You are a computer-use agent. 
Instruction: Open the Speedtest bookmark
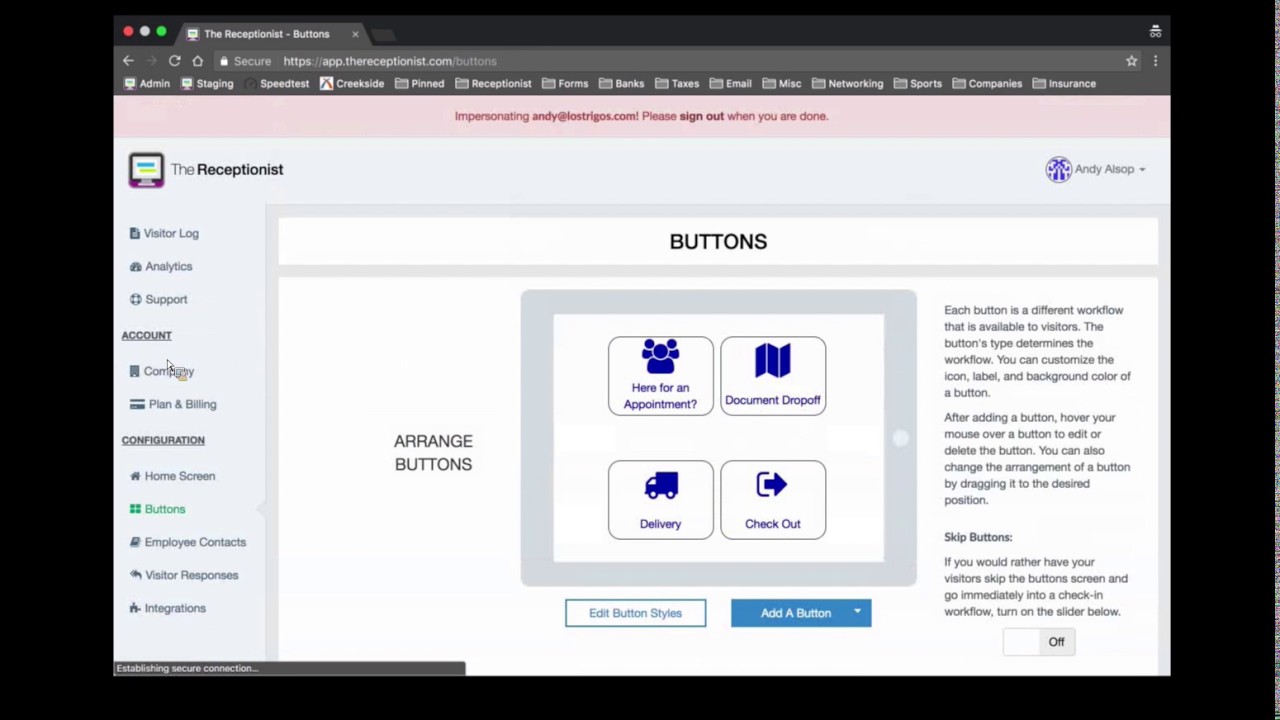(x=276, y=84)
